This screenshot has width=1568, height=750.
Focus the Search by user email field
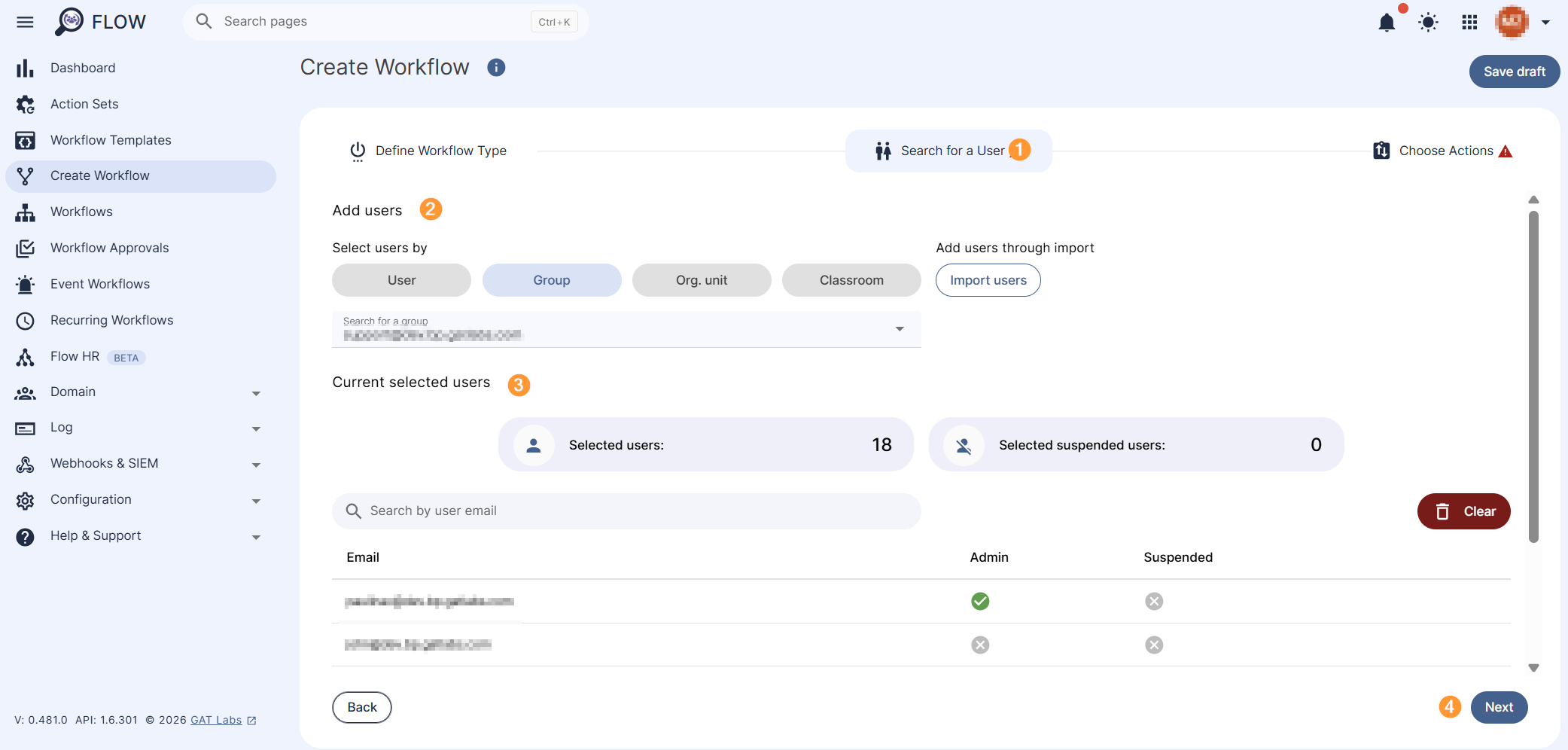626,511
